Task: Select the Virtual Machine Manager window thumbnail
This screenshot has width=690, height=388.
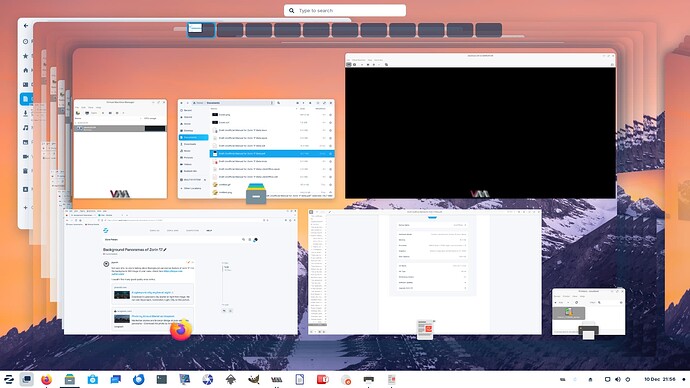Action: [x=120, y=149]
